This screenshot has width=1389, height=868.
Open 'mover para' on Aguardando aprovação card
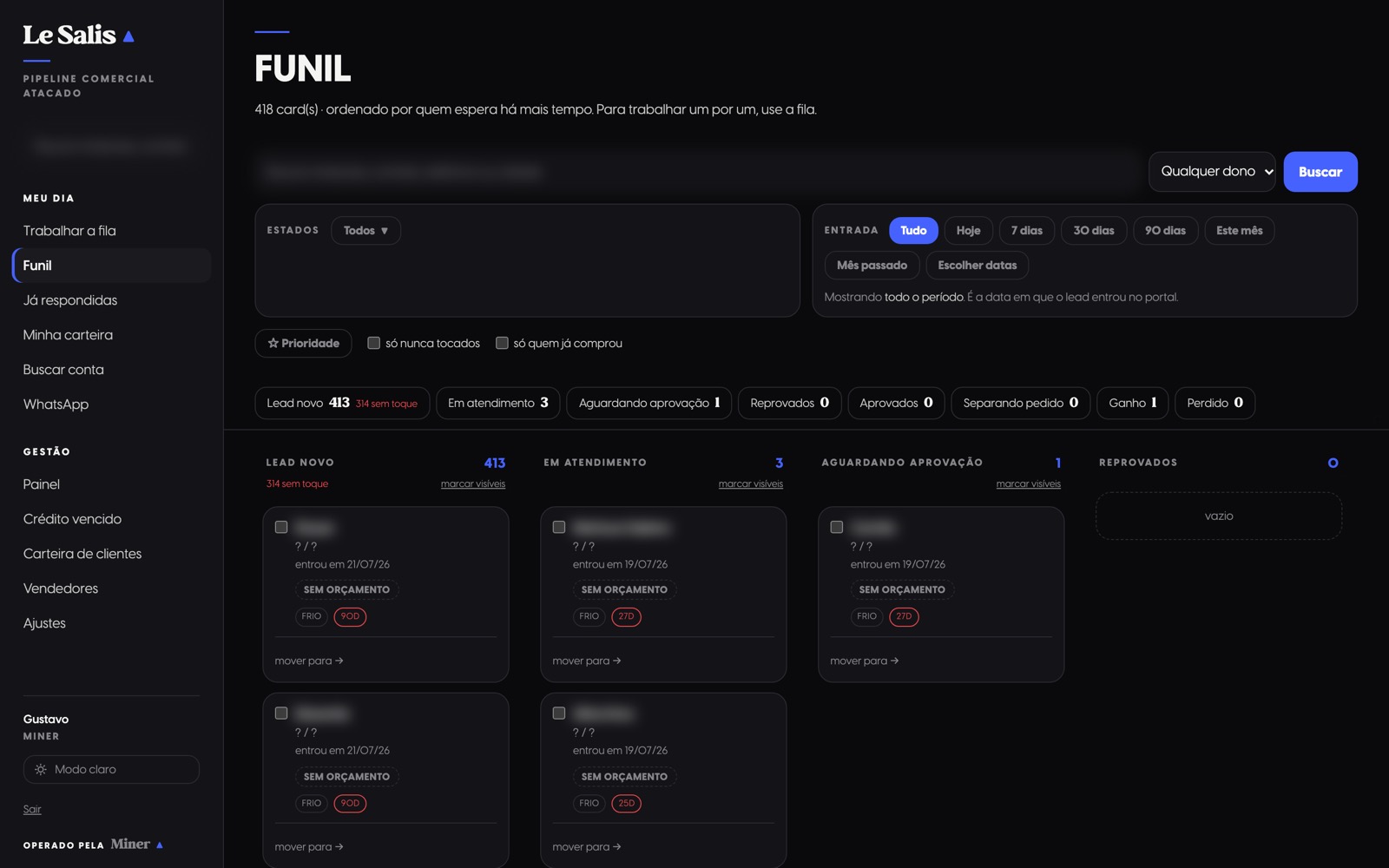[865, 661]
